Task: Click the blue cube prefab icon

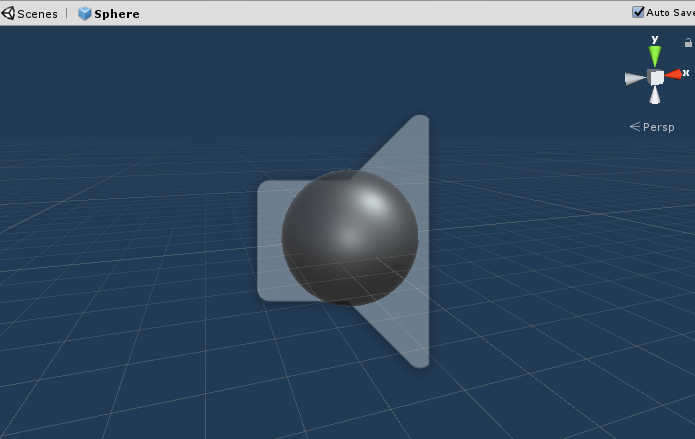Action: point(84,14)
